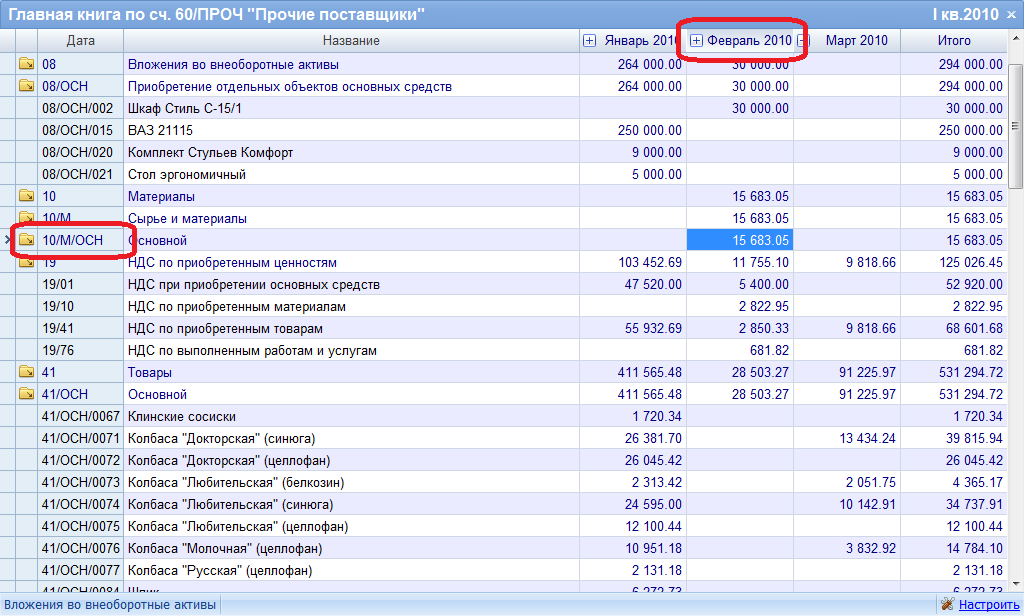Viewport: 1024px width, 616px height.
Task: Click the folder icon beside 10/М/ОСН
Action: [26, 240]
